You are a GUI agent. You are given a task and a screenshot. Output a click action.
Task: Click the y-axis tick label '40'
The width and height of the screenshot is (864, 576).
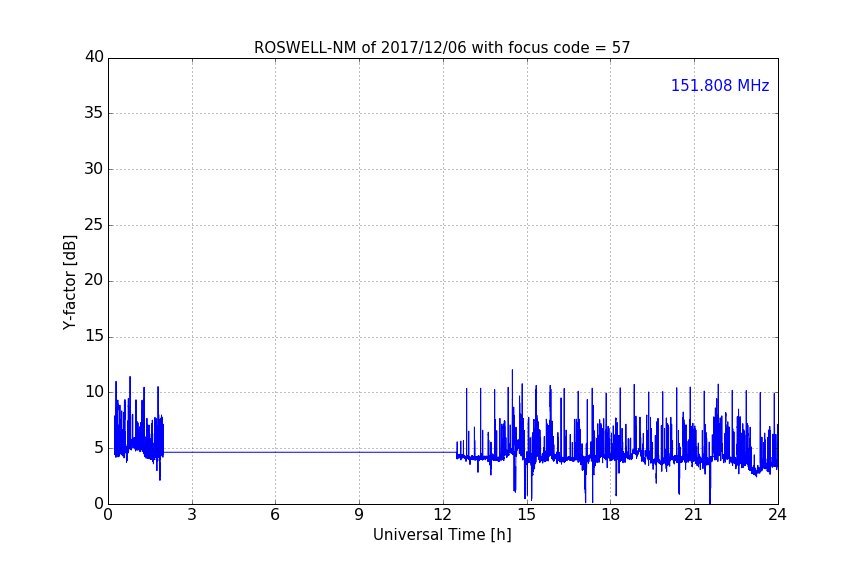94,57
